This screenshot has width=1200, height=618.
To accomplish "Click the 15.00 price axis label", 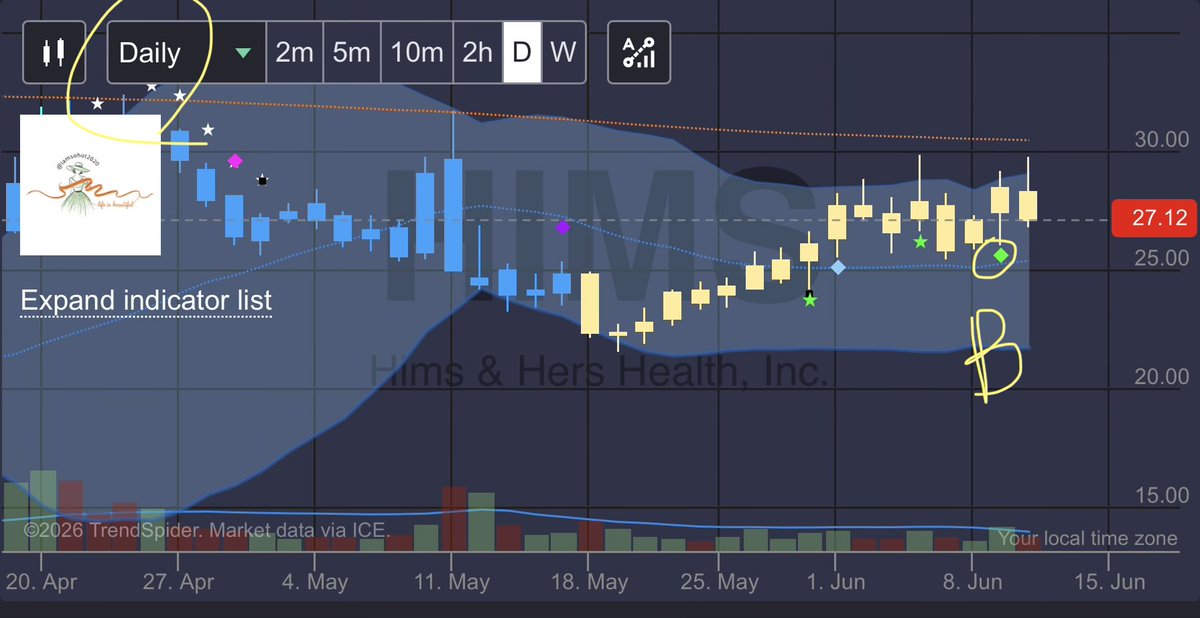I will click(x=1161, y=496).
